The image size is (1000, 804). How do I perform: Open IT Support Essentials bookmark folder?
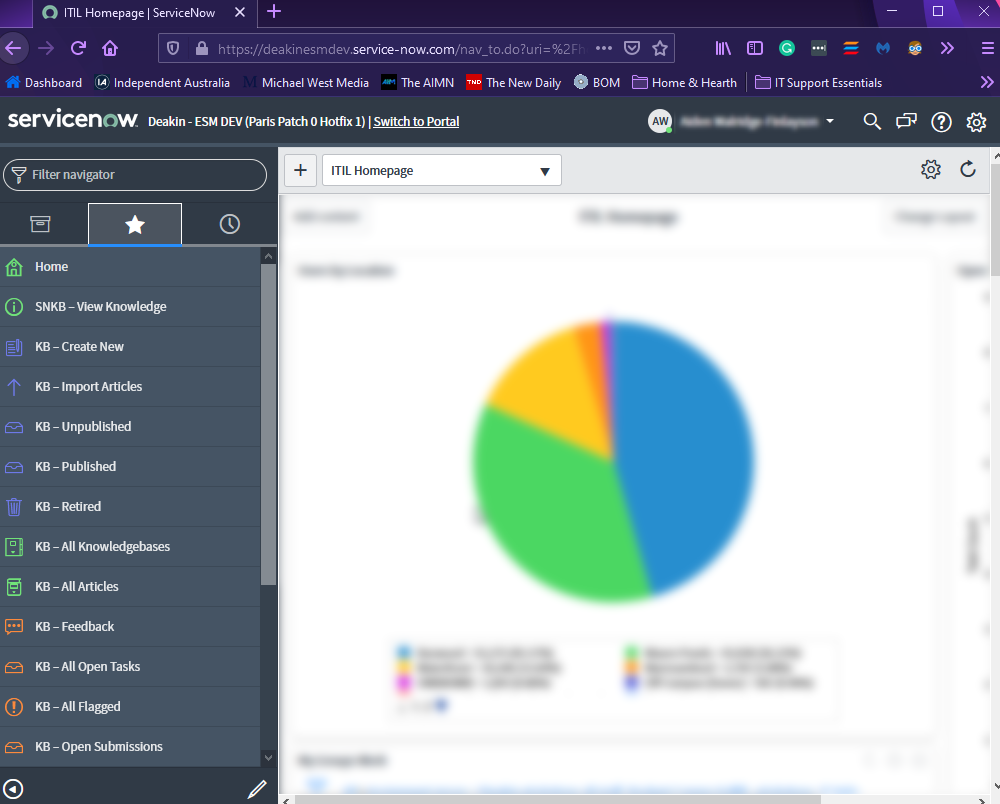(818, 83)
